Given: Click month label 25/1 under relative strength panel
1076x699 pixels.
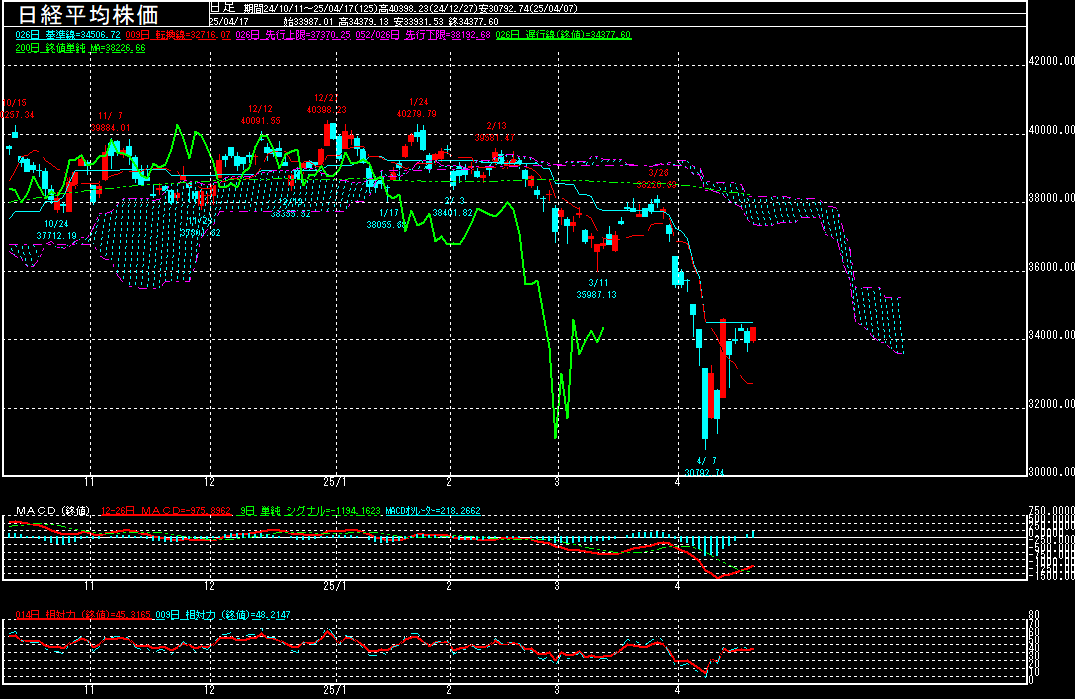Looking at the screenshot, I should (335, 690).
